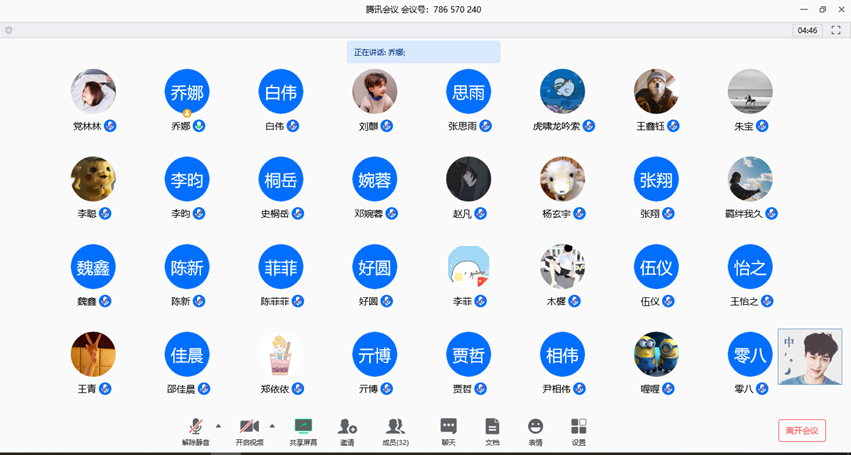Click the floating self-video thumbnail
The height and width of the screenshot is (455, 851).
click(810, 357)
